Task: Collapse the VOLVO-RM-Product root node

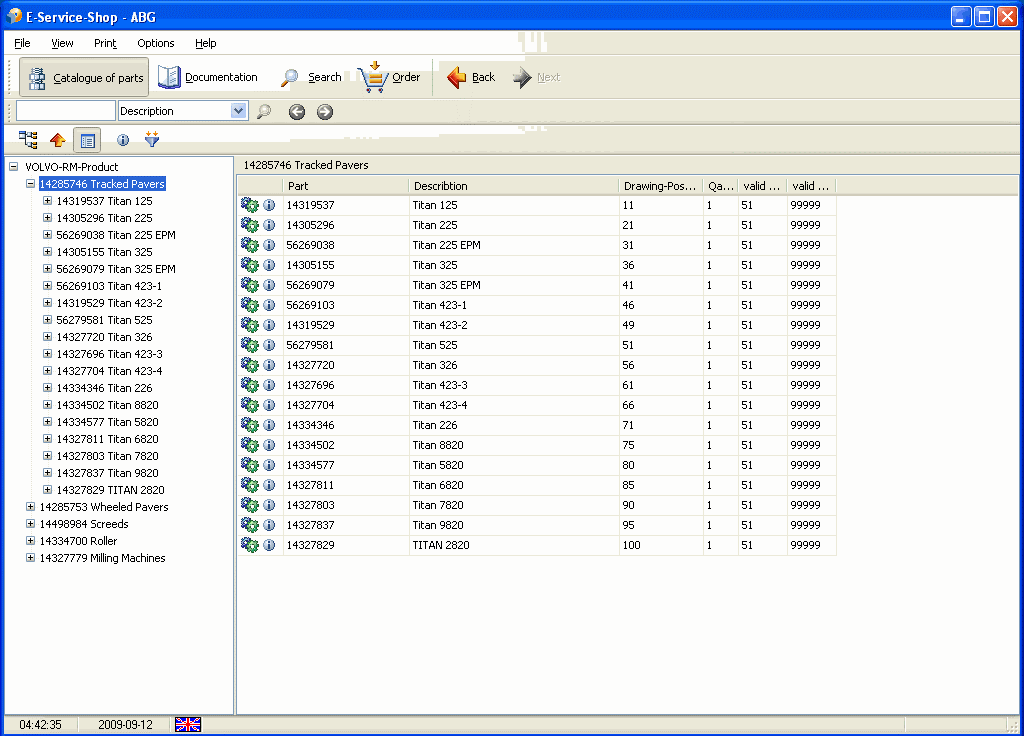Action: click(14, 167)
